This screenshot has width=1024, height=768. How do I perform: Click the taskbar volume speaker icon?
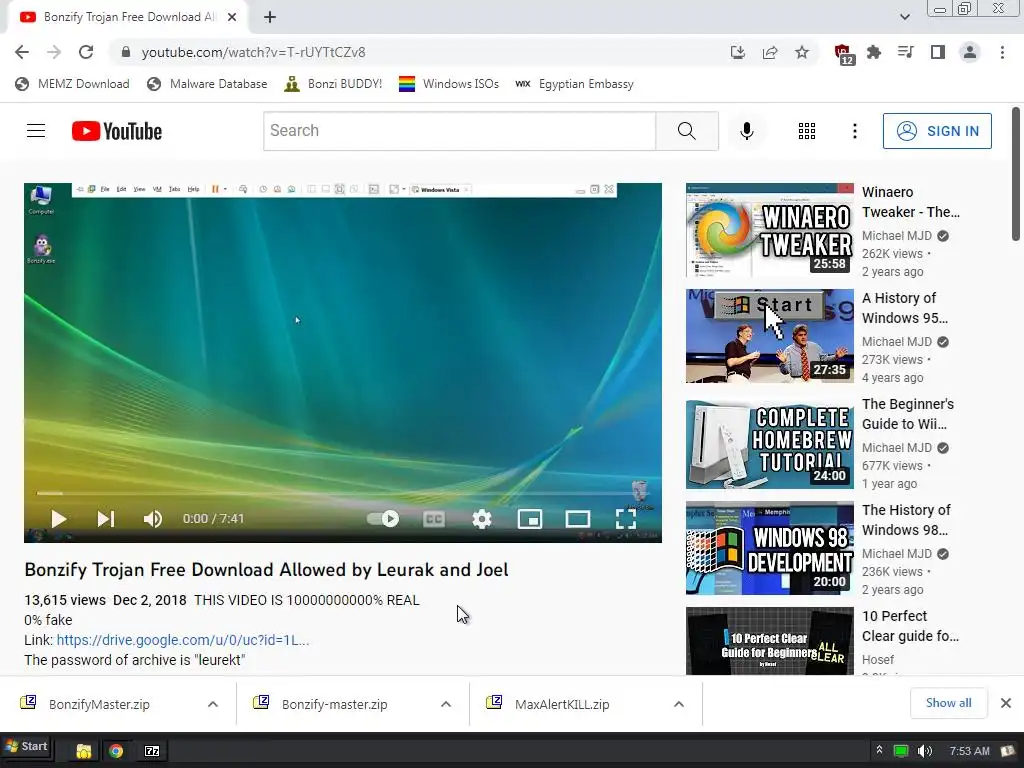(x=924, y=751)
